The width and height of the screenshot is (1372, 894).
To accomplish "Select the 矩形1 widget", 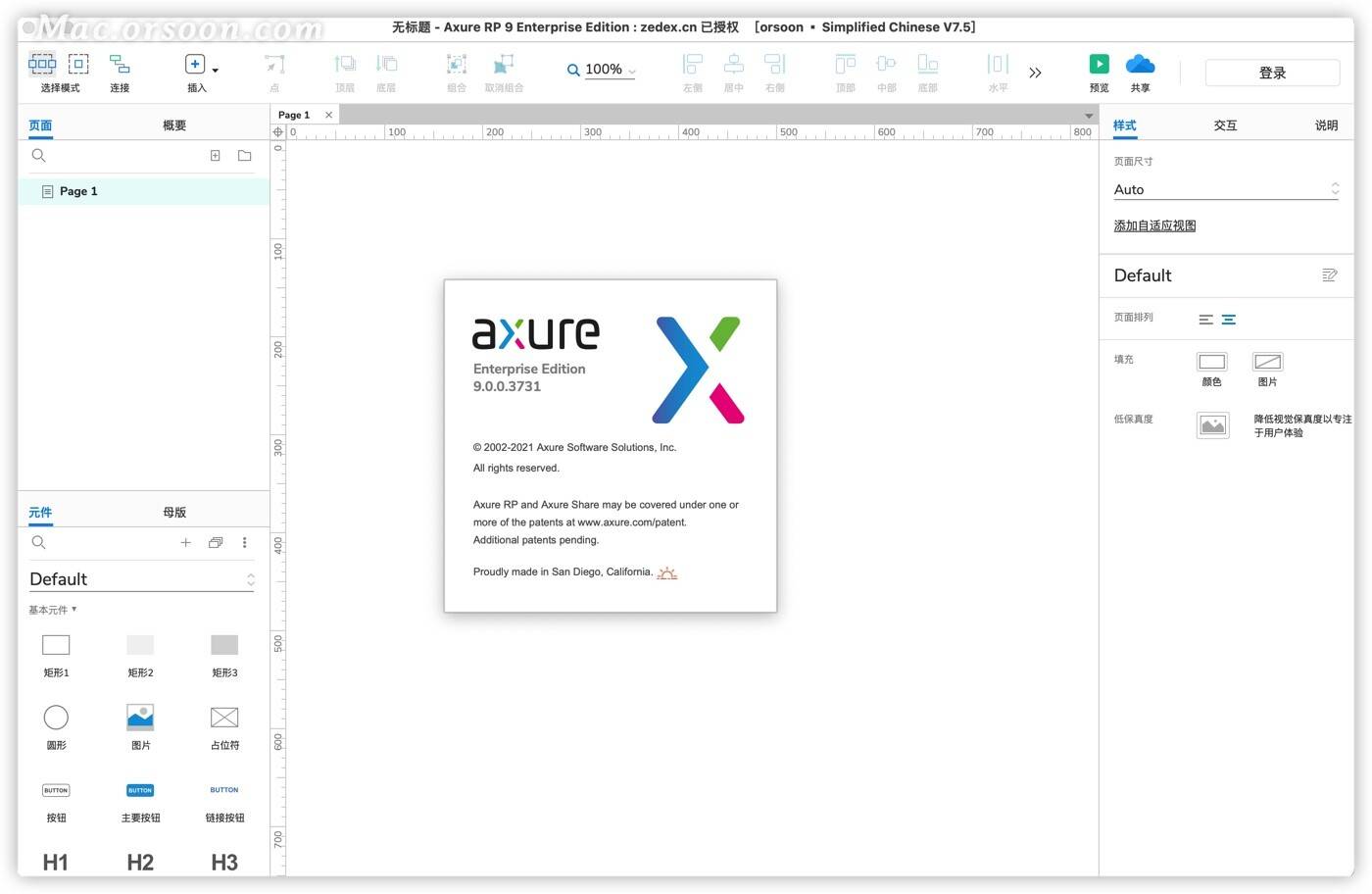I will (56, 655).
